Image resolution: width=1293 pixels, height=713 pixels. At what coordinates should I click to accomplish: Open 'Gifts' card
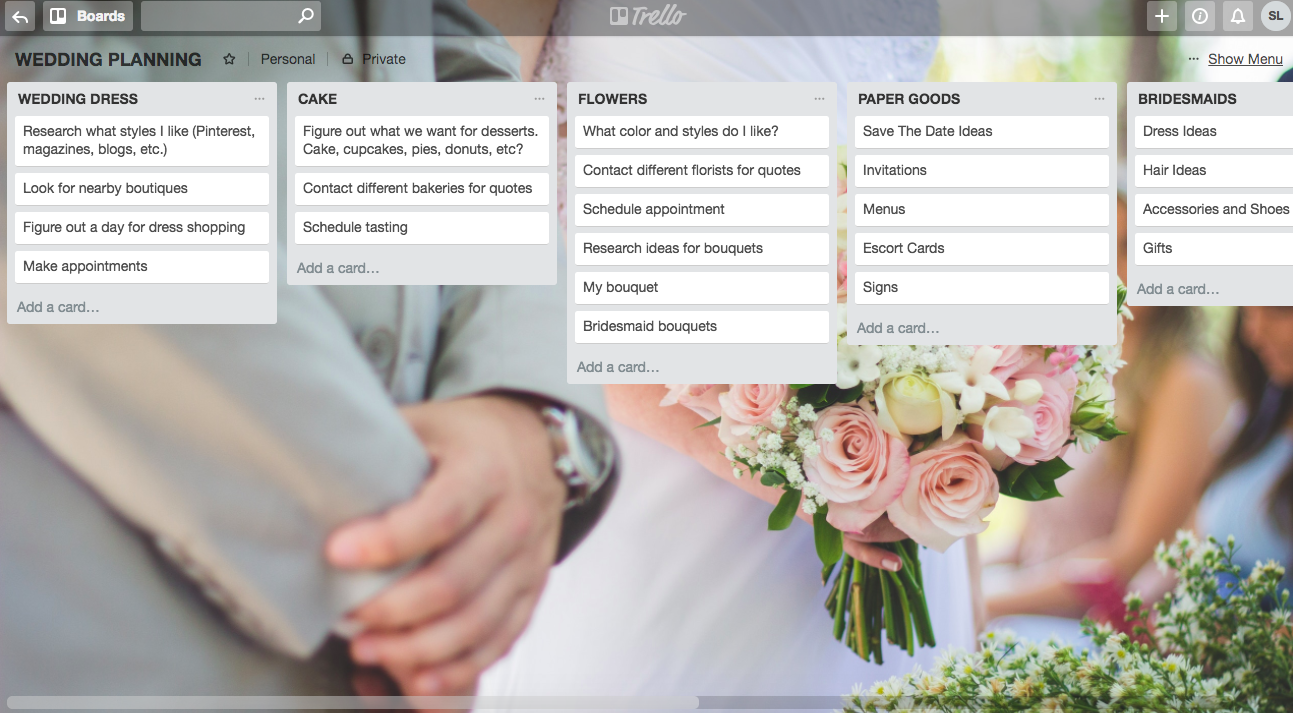(x=1214, y=248)
